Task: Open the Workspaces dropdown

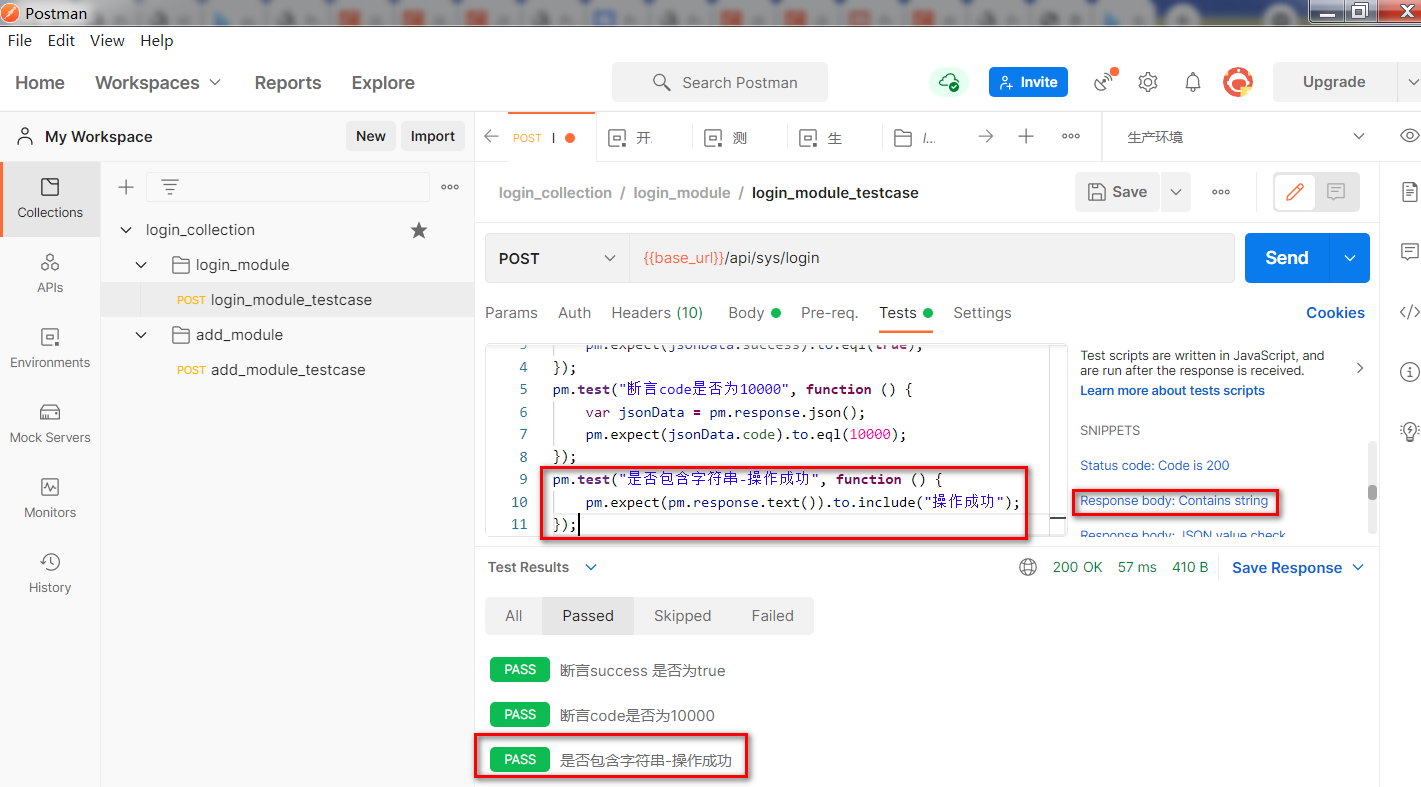Action: click(x=158, y=82)
